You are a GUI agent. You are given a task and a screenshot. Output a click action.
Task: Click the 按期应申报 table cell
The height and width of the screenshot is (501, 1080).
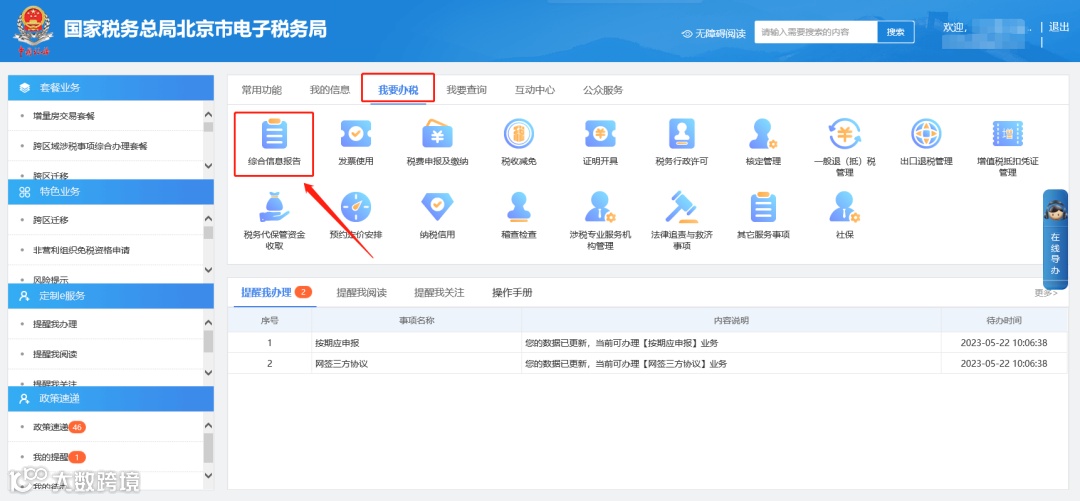[417, 342]
